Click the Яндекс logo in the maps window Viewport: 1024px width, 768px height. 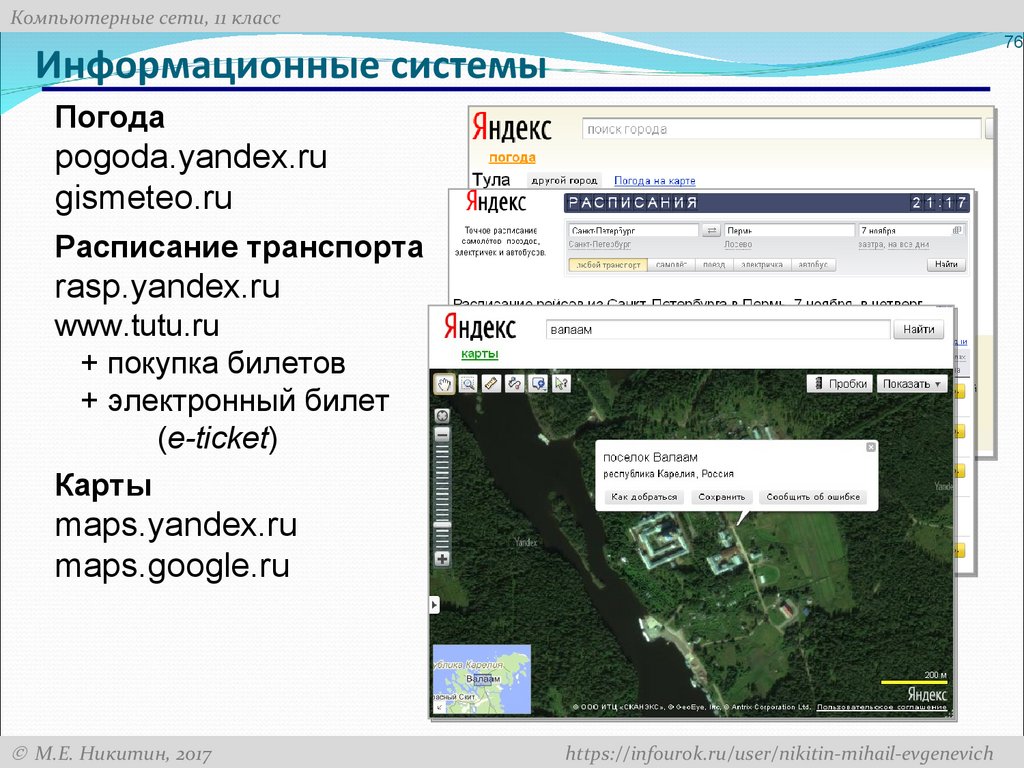480,327
